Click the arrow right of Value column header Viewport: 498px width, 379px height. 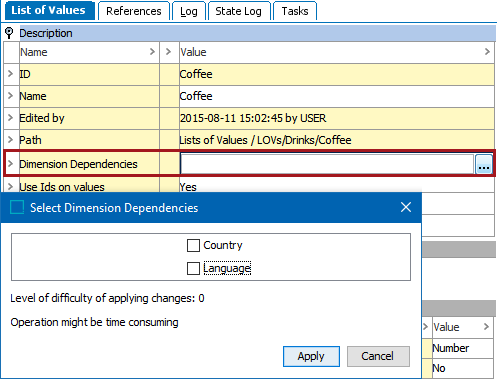coord(487,52)
